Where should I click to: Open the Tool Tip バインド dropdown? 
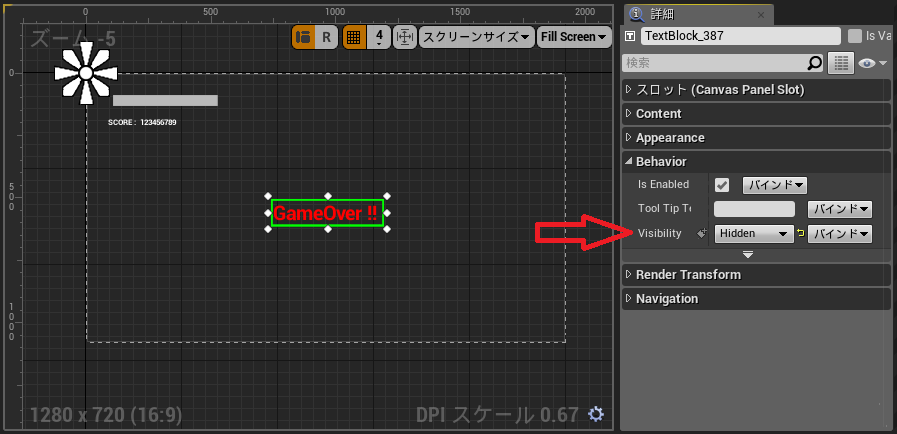click(x=840, y=209)
